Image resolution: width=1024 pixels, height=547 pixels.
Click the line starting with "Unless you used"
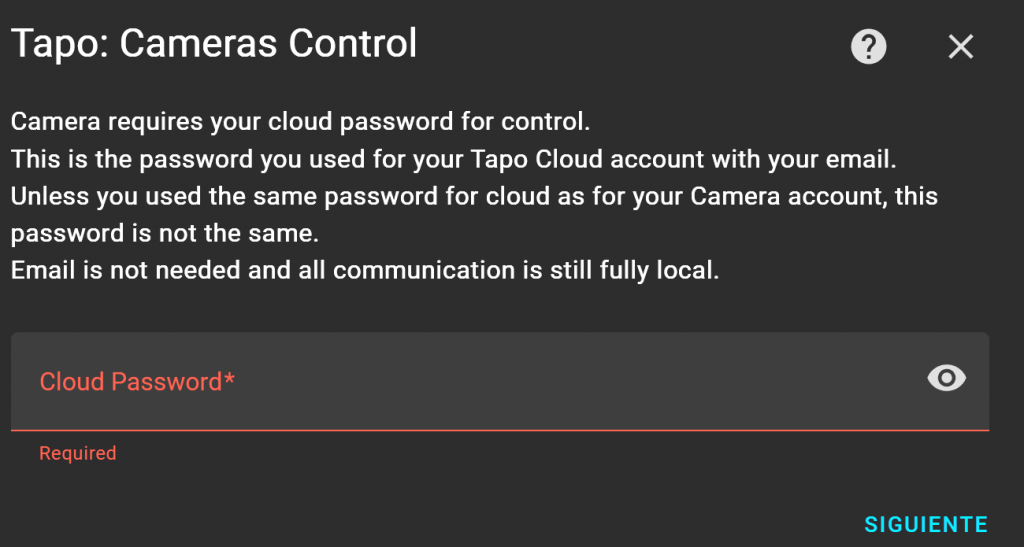474,197
